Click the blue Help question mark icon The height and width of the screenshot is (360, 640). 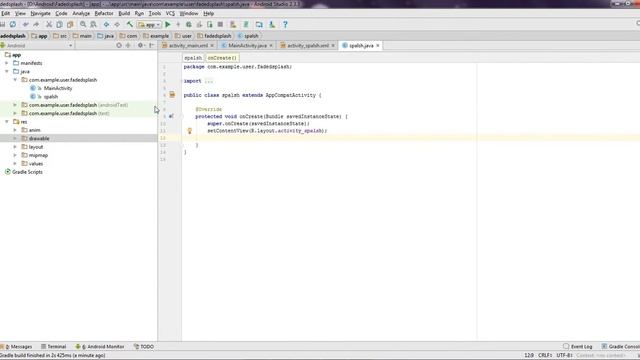285,24
